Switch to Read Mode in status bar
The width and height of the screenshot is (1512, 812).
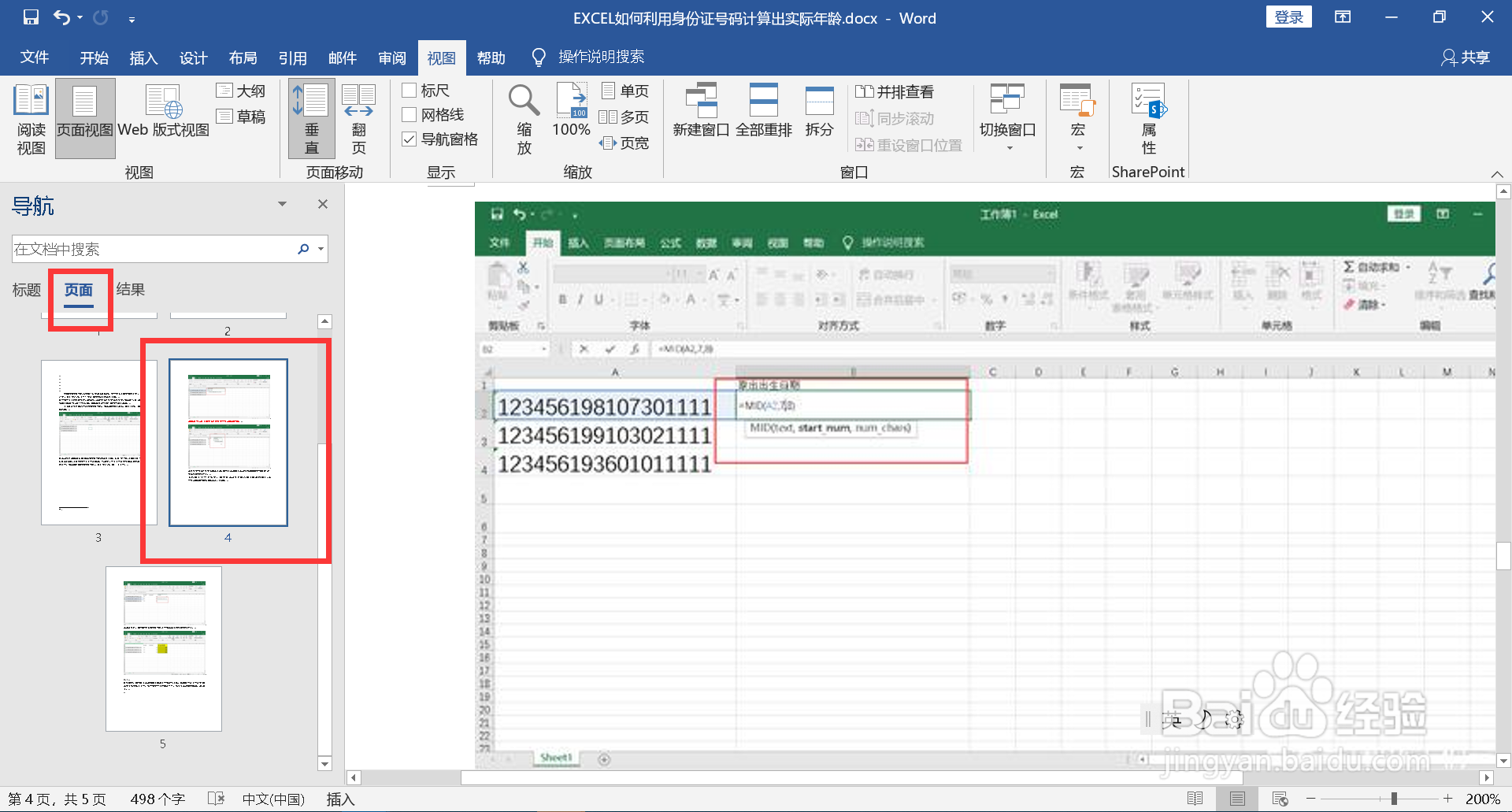tap(1195, 799)
